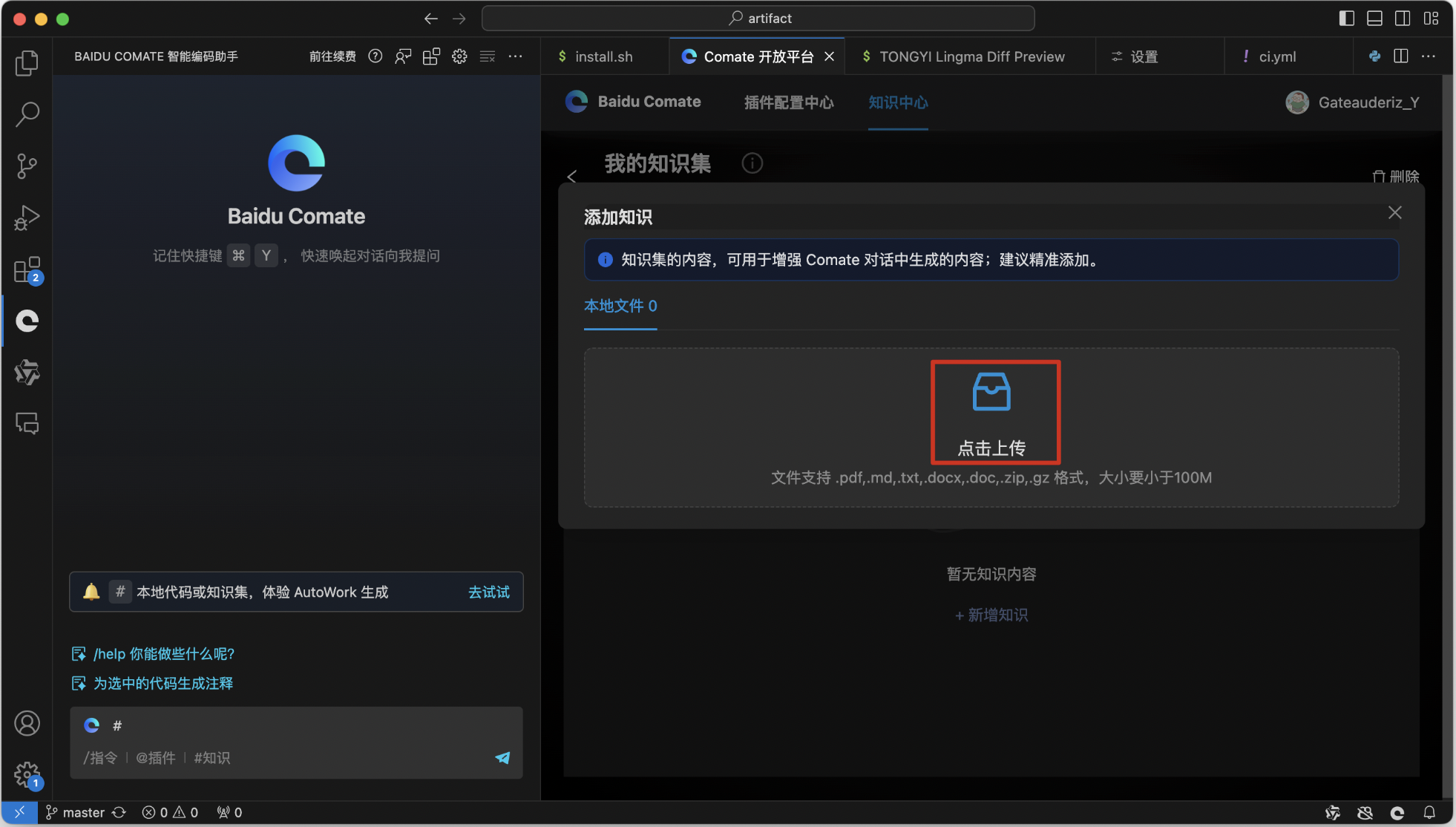The height and width of the screenshot is (827, 1456).
Task: Switch to the install.sh tab
Action: (603, 56)
